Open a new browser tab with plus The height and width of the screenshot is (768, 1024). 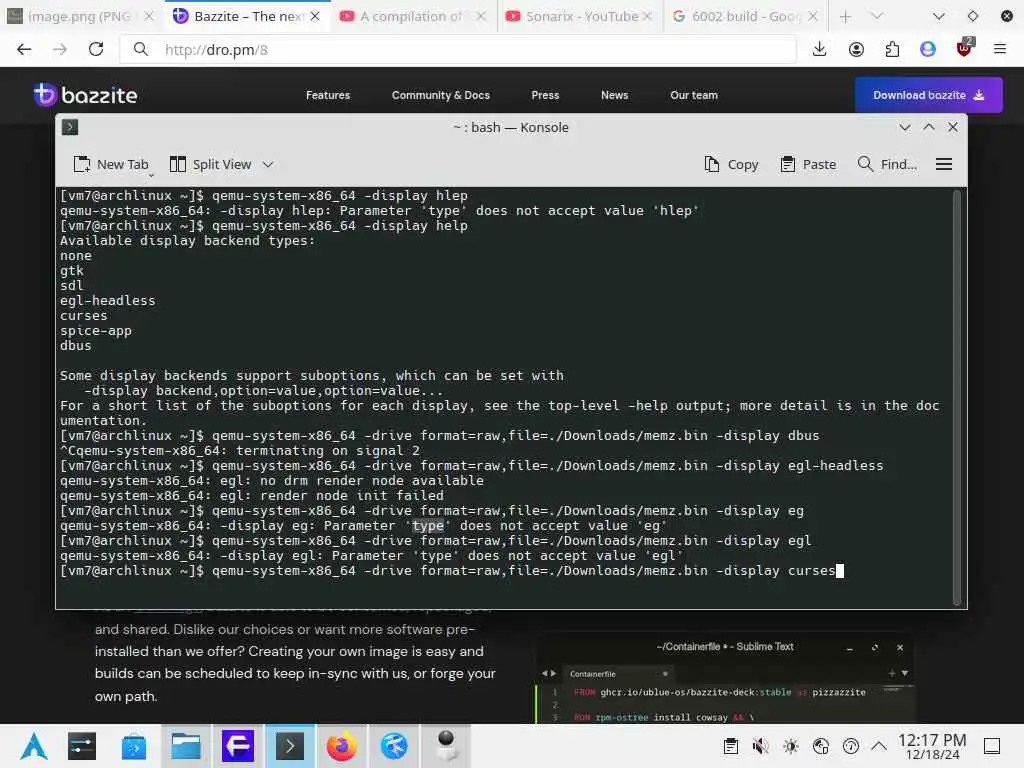(x=846, y=16)
